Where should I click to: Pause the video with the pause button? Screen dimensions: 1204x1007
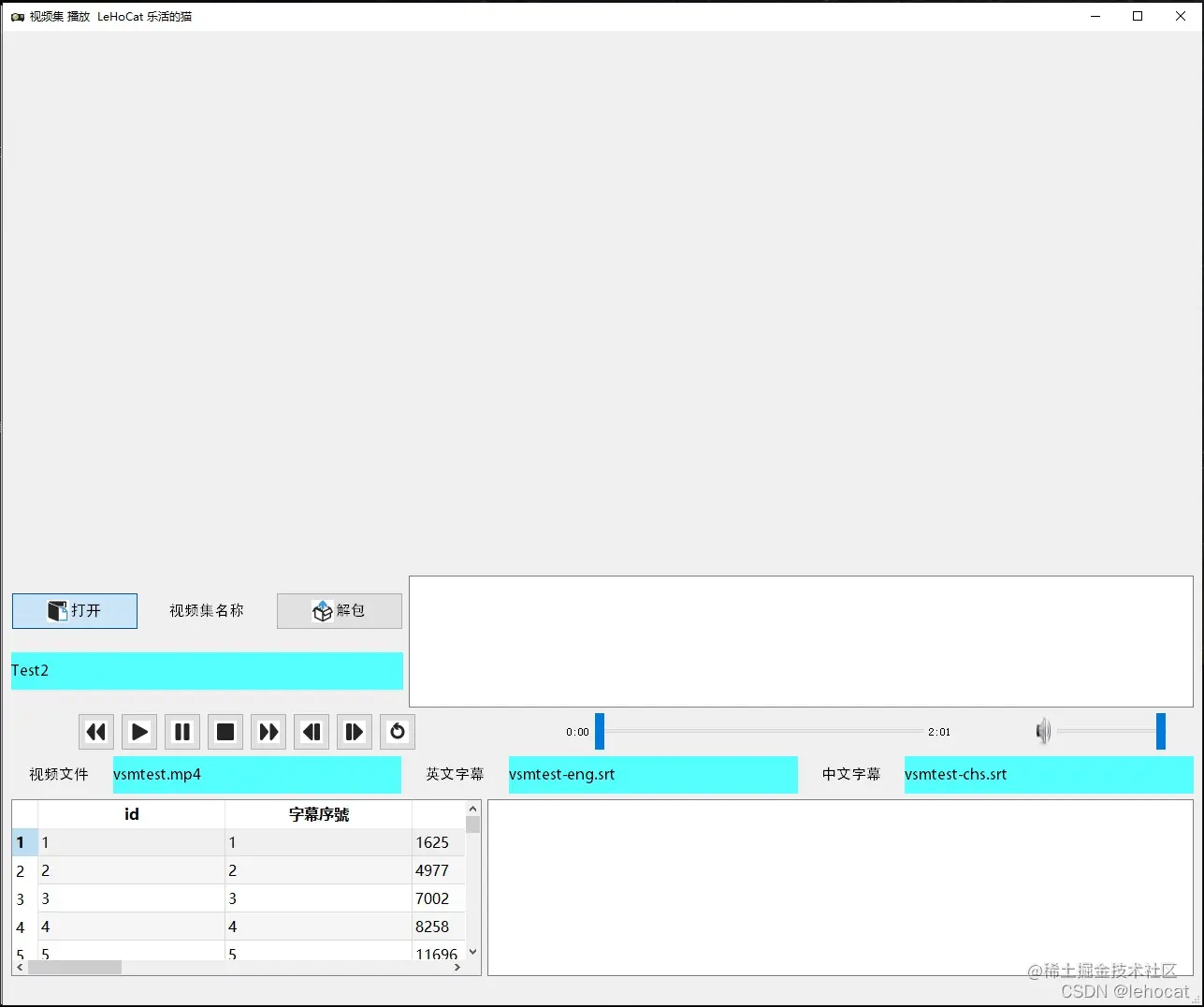point(182,732)
